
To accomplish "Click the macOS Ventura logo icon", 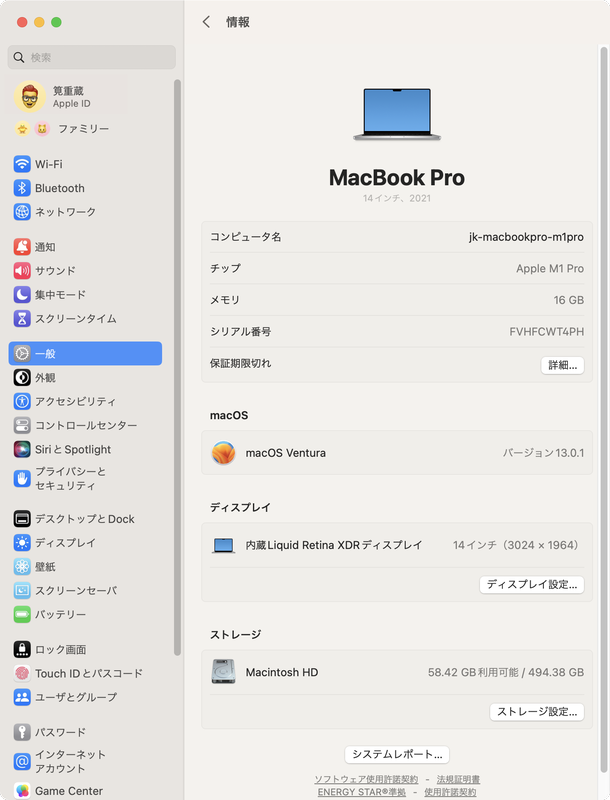I will (x=223, y=453).
